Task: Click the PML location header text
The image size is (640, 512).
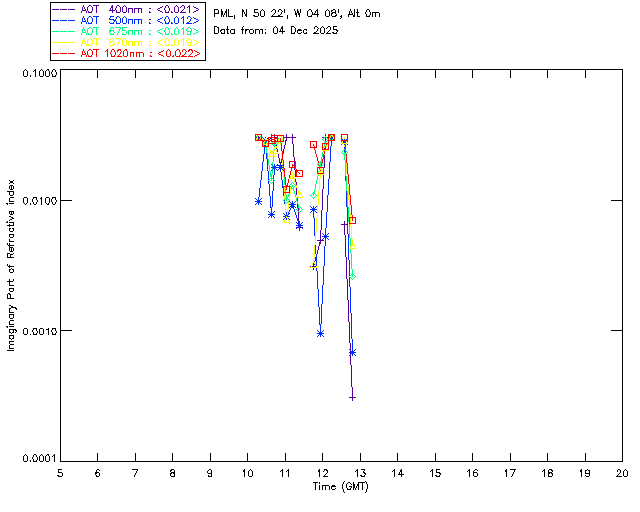Action: [297, 14]
